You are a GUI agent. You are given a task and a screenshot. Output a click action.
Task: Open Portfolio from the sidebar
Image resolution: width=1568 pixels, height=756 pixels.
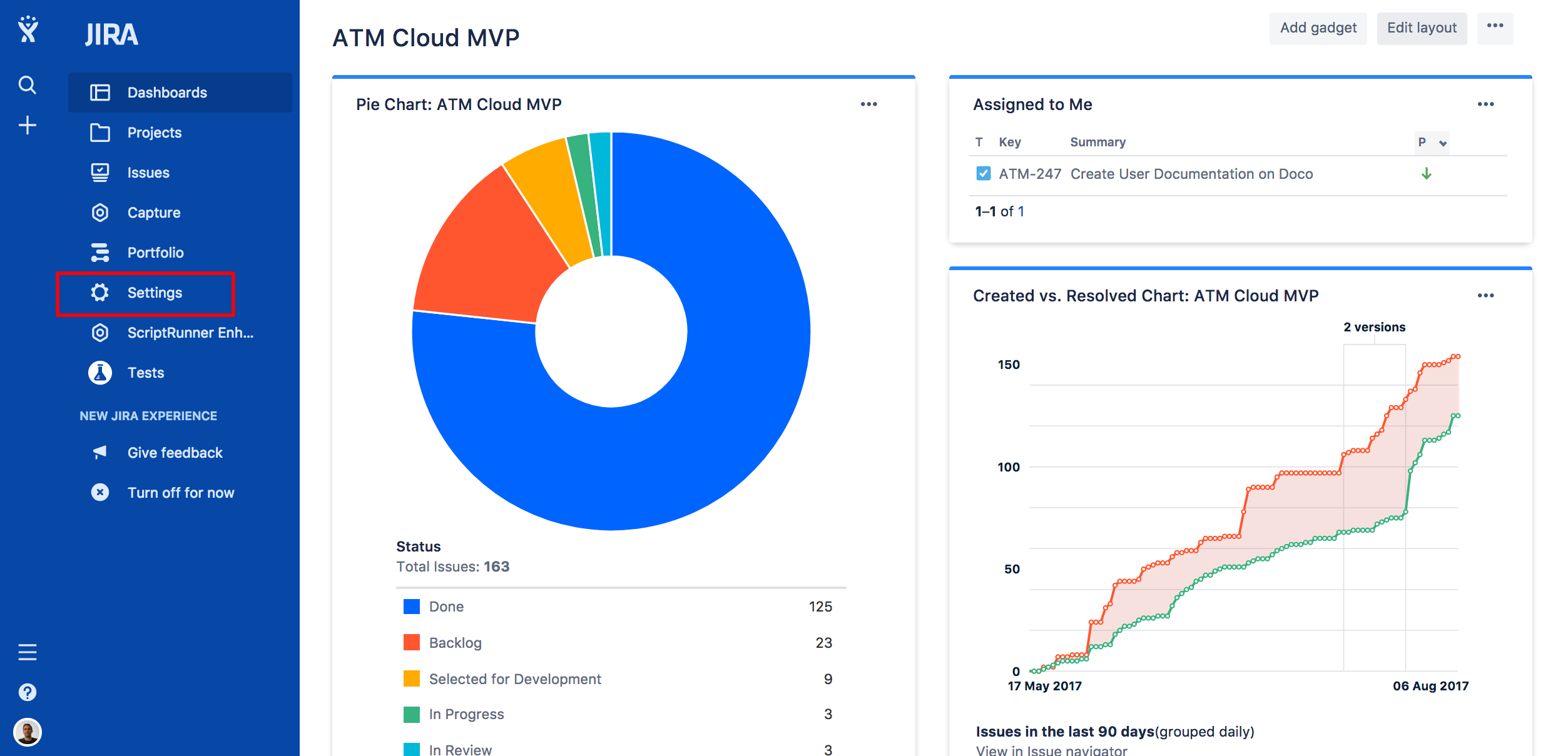(180, 253)
